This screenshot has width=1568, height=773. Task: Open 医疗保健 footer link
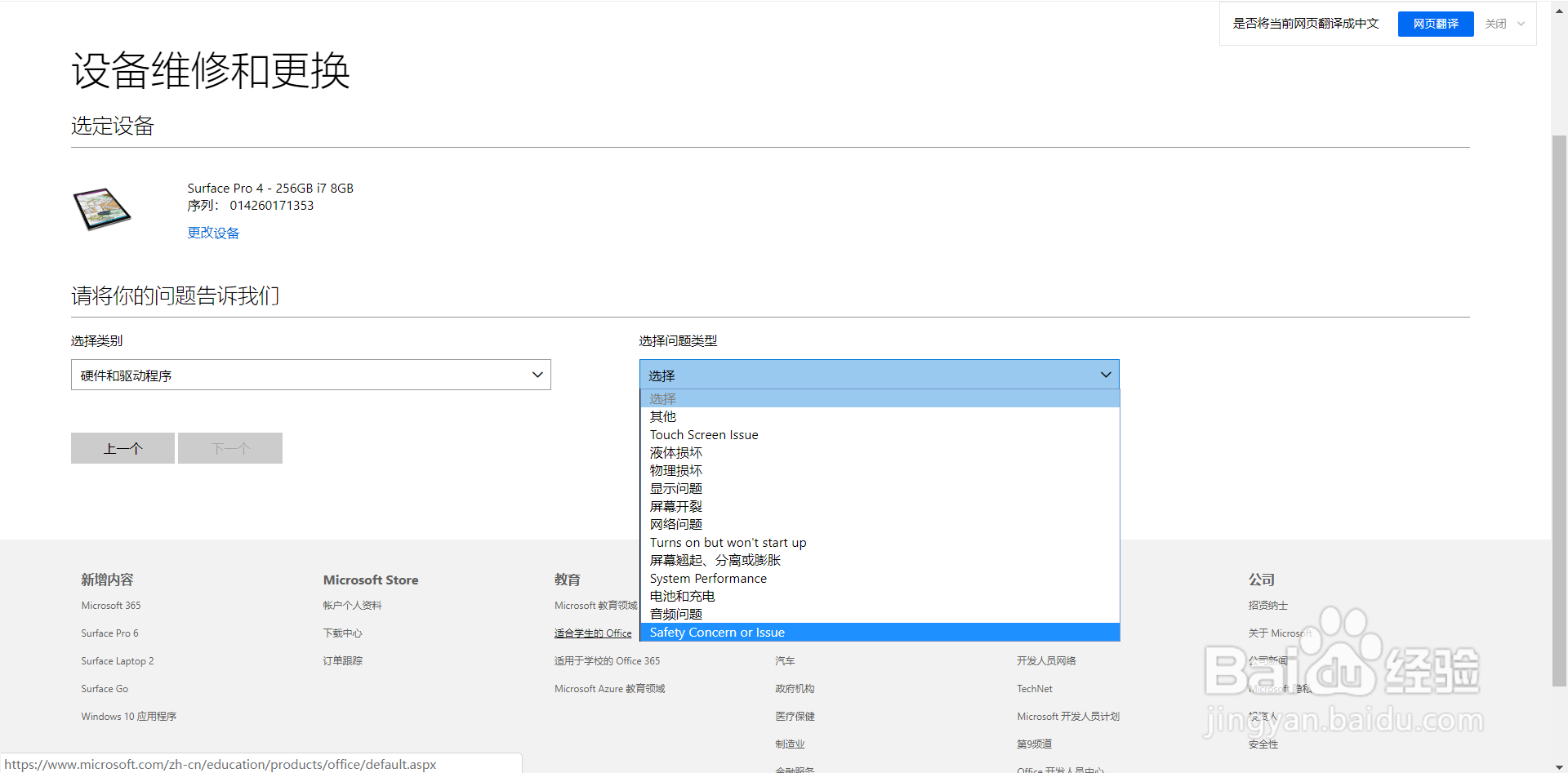coord(795,717)
